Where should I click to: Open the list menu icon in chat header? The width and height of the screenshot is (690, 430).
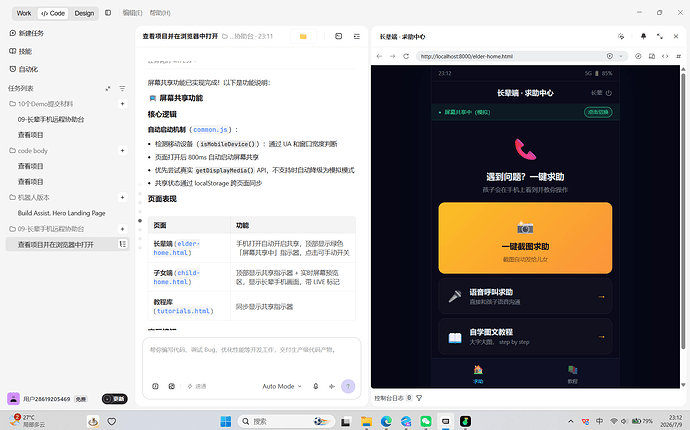(356, 36)
